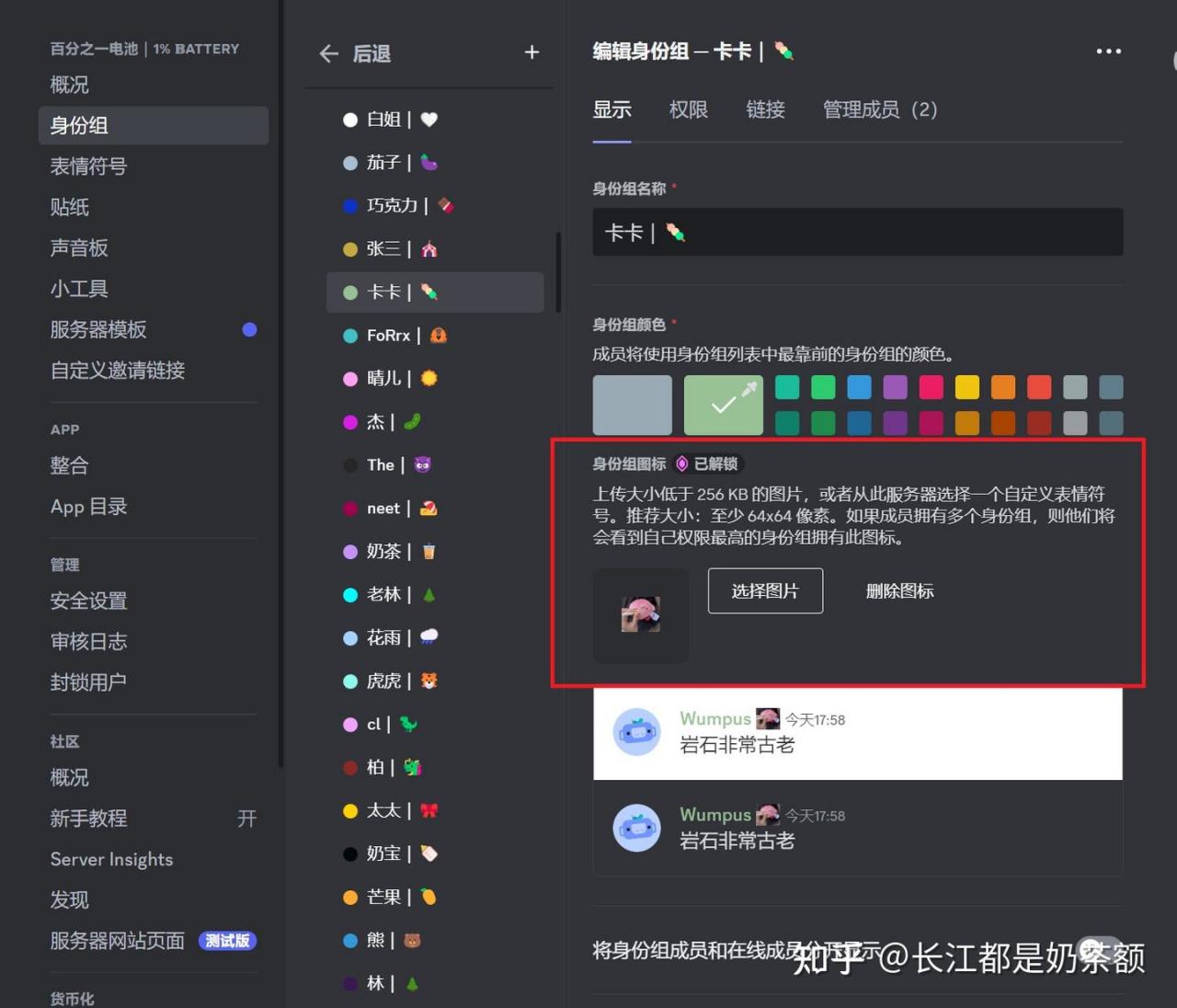Select the 茄子 role
The height and width of the screenshot is (1008, 1177).
pos(435,163)
